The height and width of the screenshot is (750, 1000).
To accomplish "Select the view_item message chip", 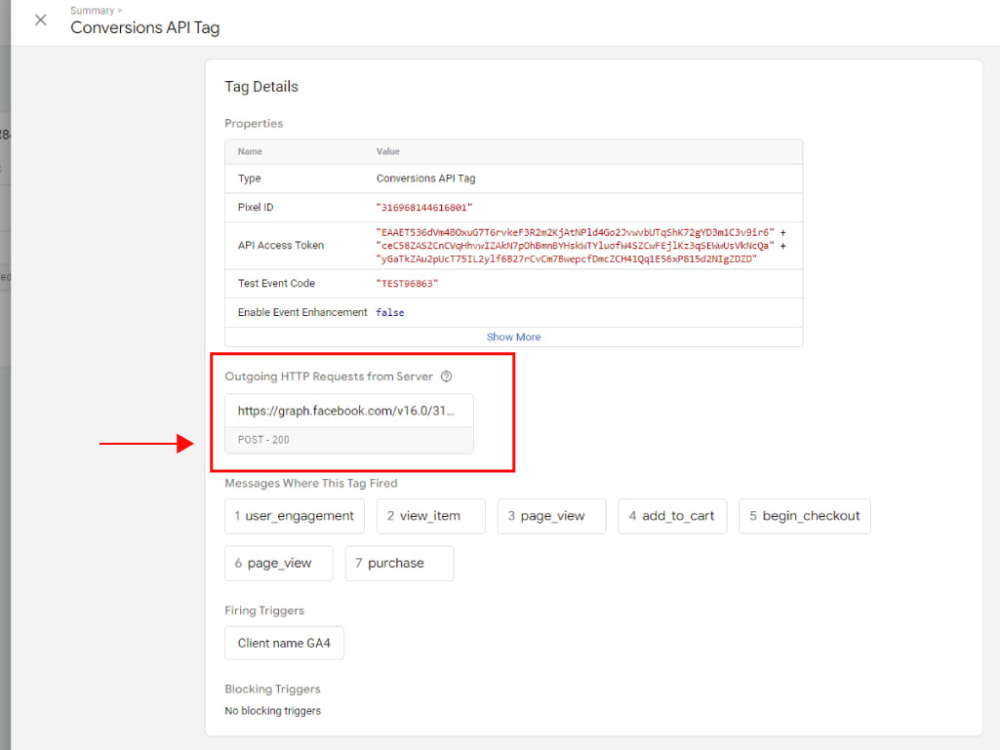I will [x=430, y=516].
